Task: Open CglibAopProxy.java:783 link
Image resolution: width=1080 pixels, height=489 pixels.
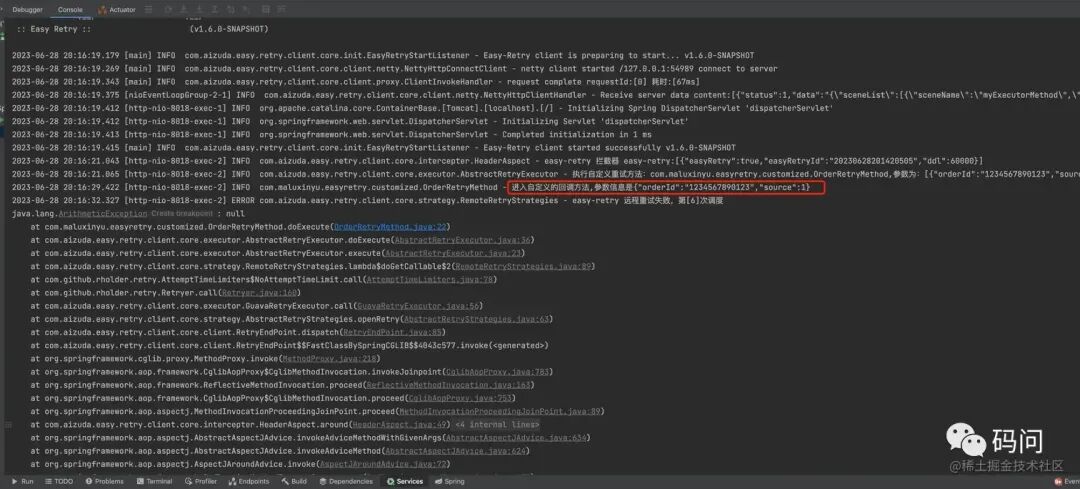Action: [x=498, y=372]
